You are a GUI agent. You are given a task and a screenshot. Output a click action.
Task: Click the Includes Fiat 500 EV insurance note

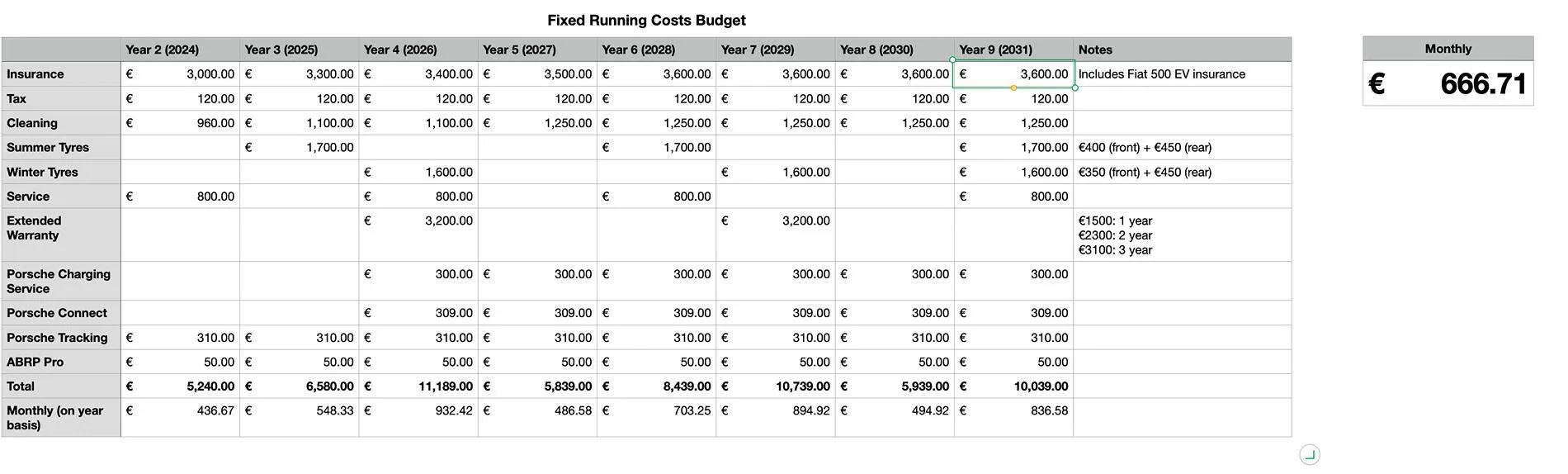click(x=1161, y=73)
